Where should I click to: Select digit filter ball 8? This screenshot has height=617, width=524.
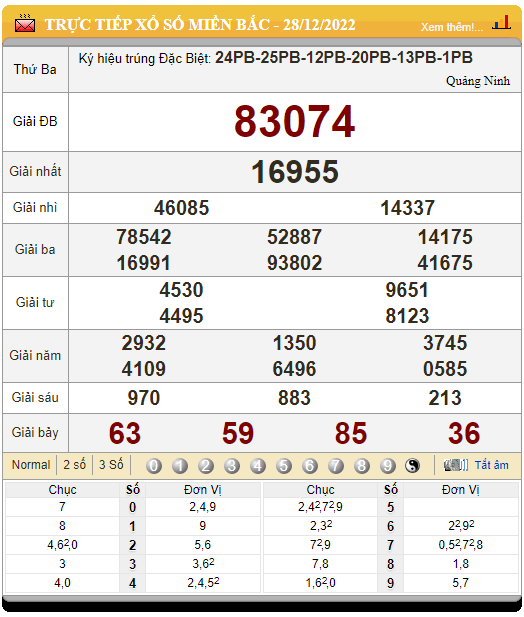tap(362, 466)
